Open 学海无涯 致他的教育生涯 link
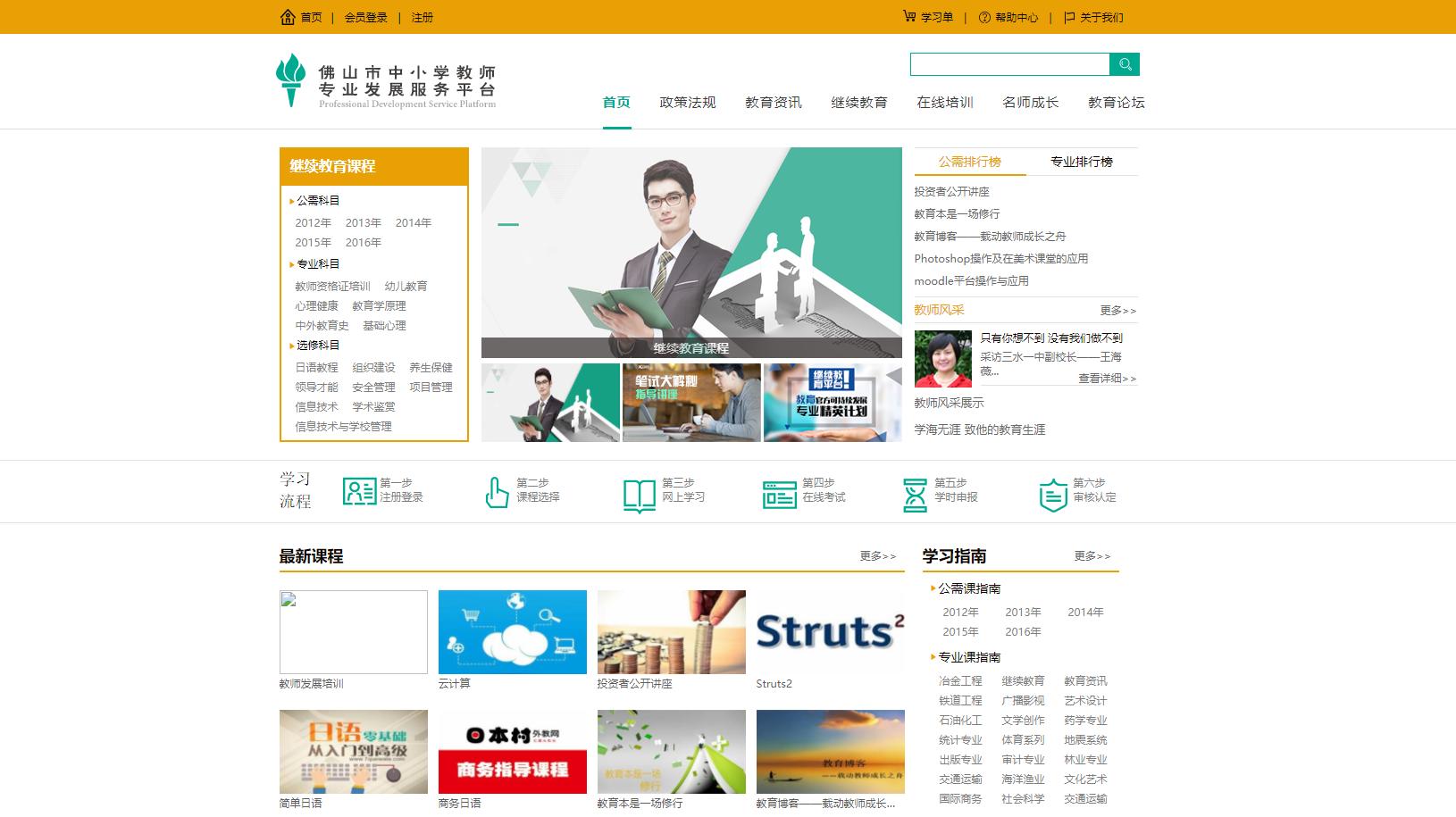 (979, 430)
